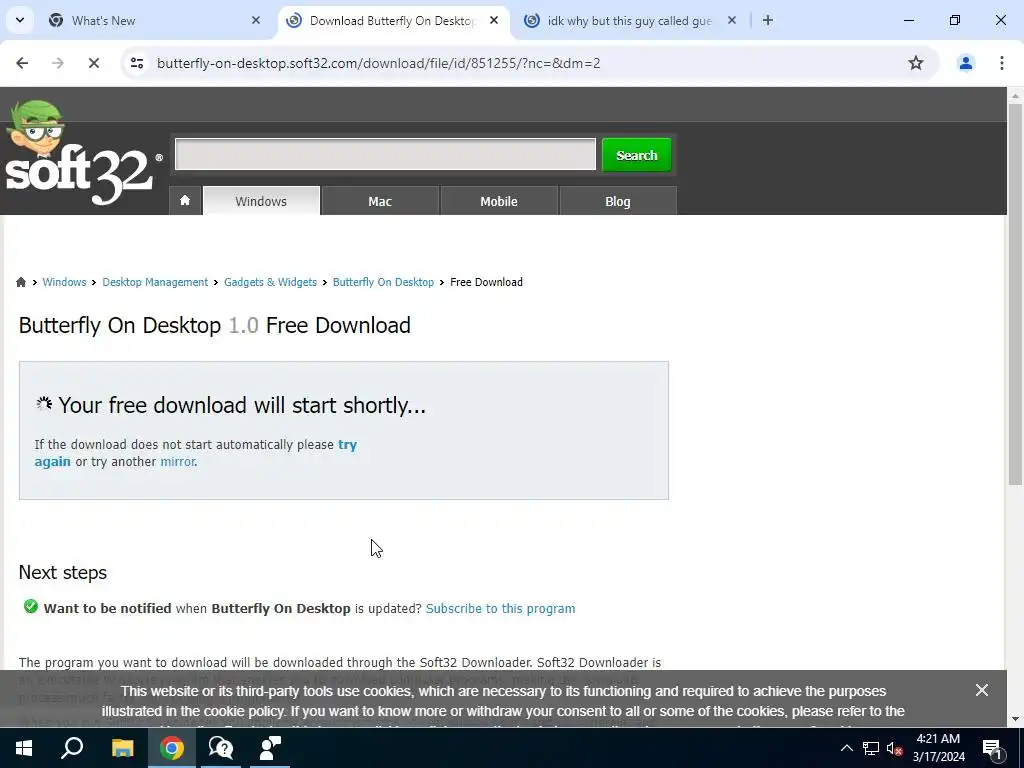Open the Blog navigation tab
Image resolution: width=1024 pixels, height=768 pixels.
(x=618, y=201)
